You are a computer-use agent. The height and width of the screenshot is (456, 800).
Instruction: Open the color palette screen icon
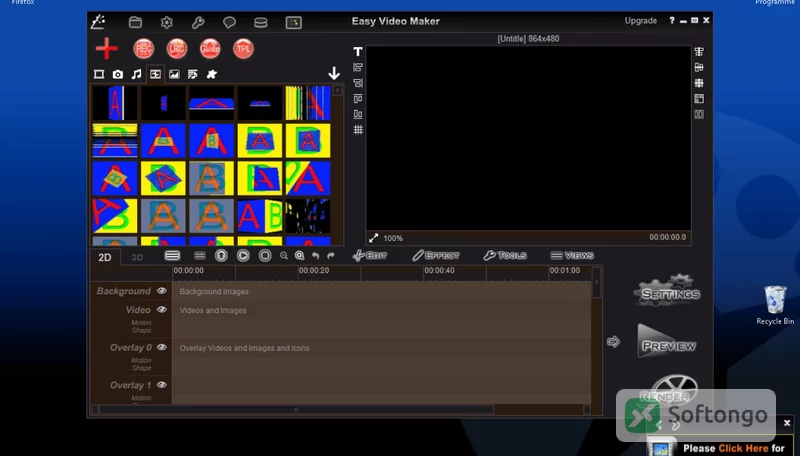[x=293, y=22]
